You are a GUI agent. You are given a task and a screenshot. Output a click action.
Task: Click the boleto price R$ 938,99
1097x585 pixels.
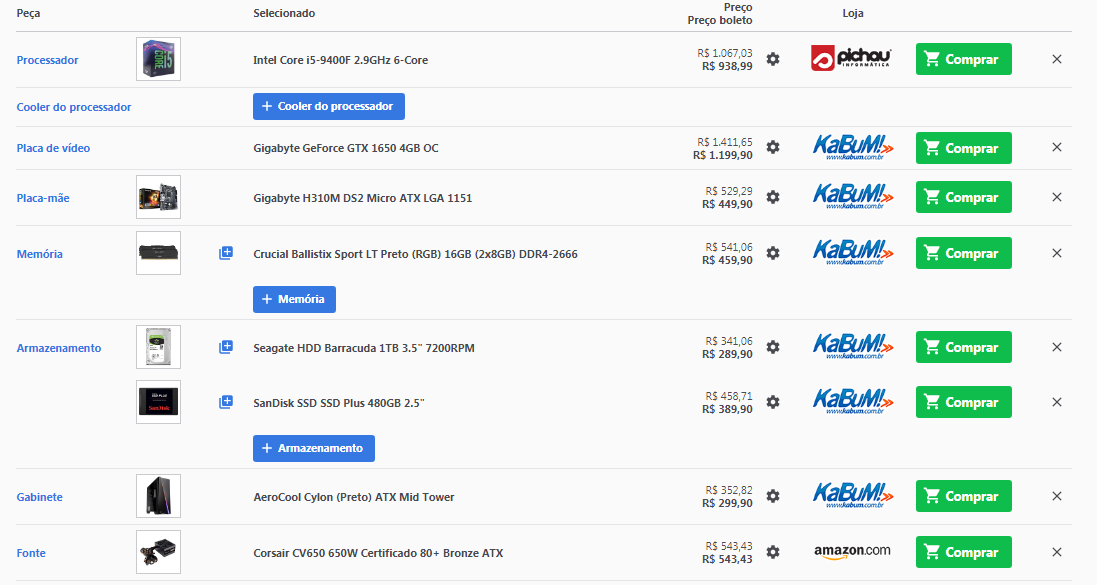pos(728,66)
